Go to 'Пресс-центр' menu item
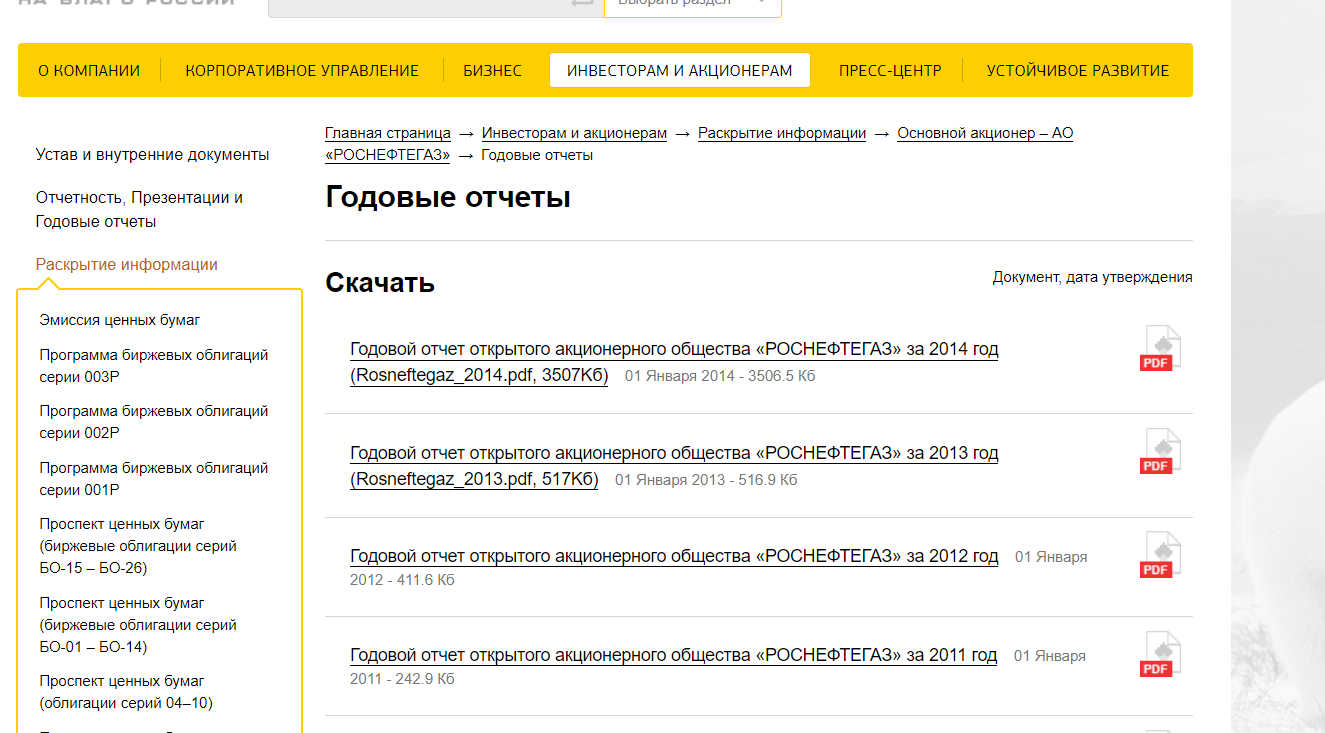The image size is (1325, 733). (x=889, y=71)
